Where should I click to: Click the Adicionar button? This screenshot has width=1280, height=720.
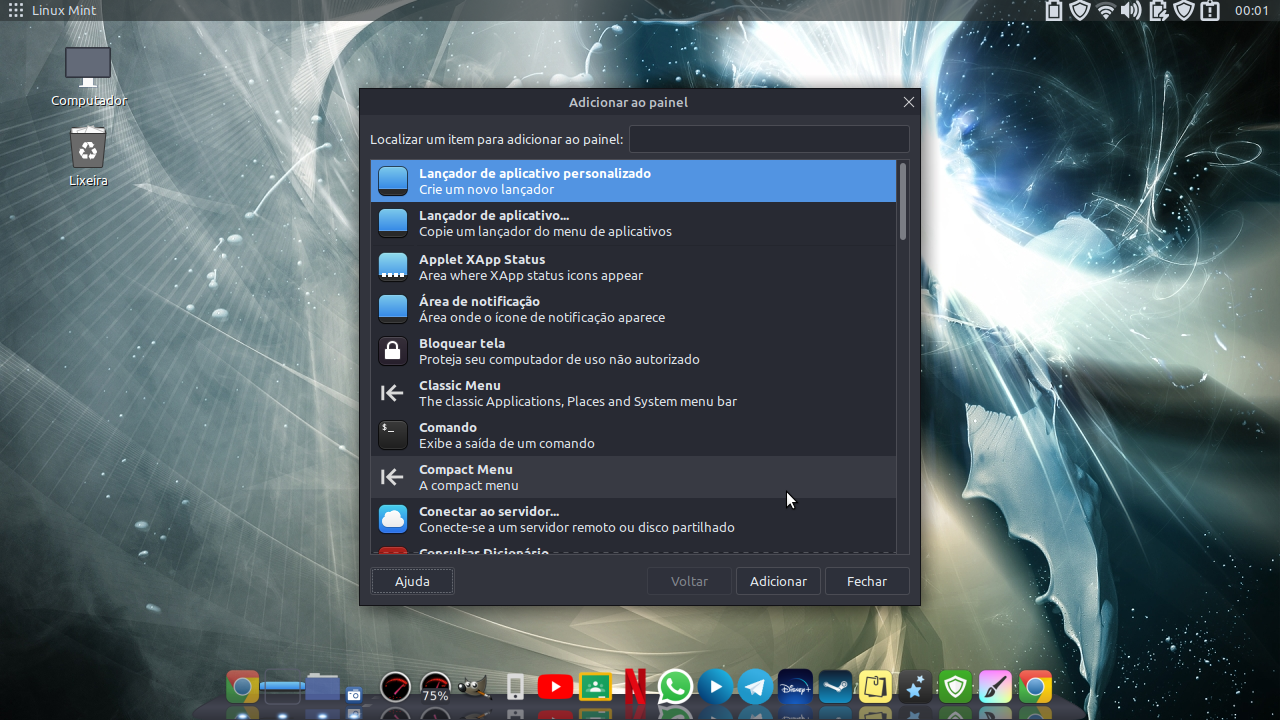[x=778, y=581]
